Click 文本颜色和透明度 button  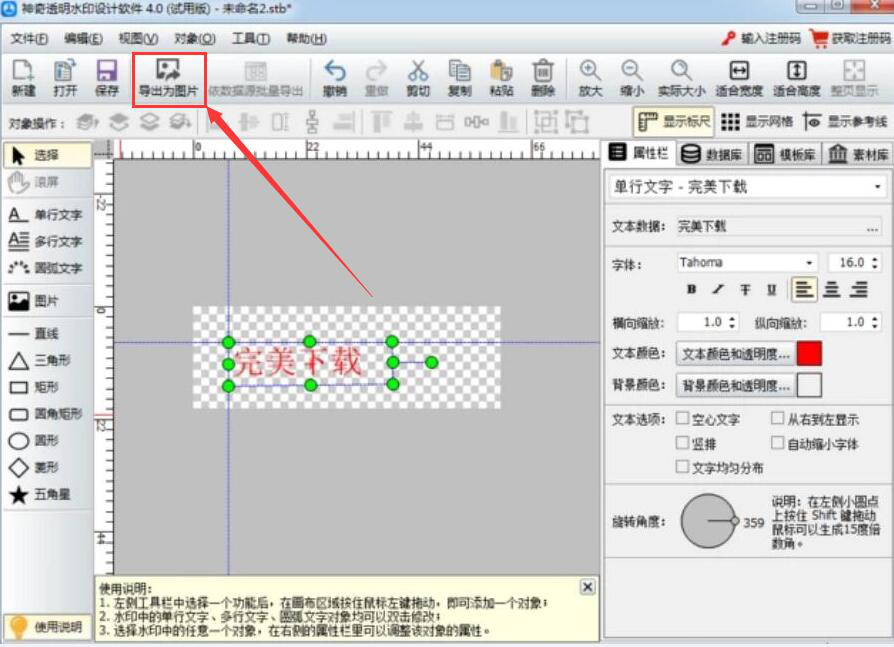tap(735, 354)
